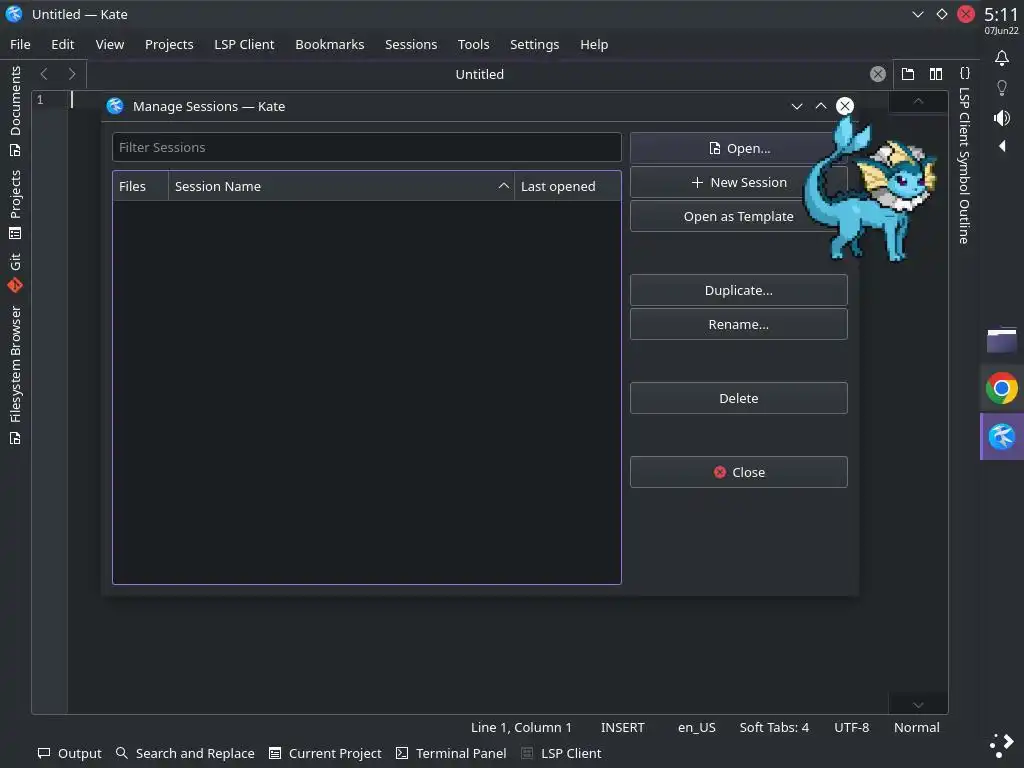Toggle INSERT mode in status bar
The width and height of the screenshot is (1024, 768).
coord(622,727)
